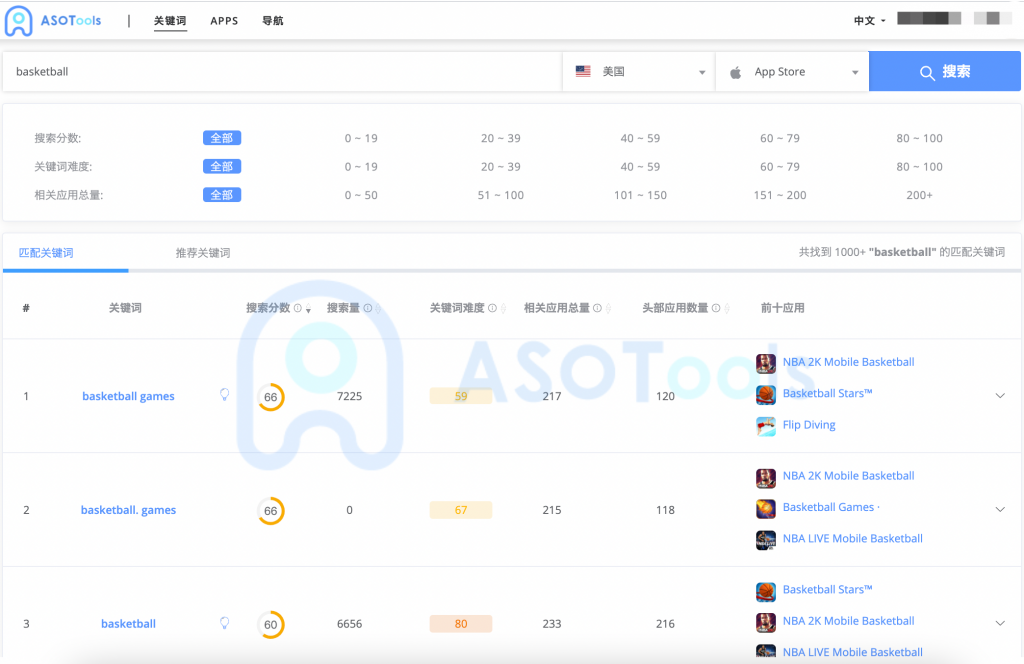This screenshot has width=1024, height=664.
Task: Click the 相关应用总量 column info icon
Action: click(x=597, y=308)
